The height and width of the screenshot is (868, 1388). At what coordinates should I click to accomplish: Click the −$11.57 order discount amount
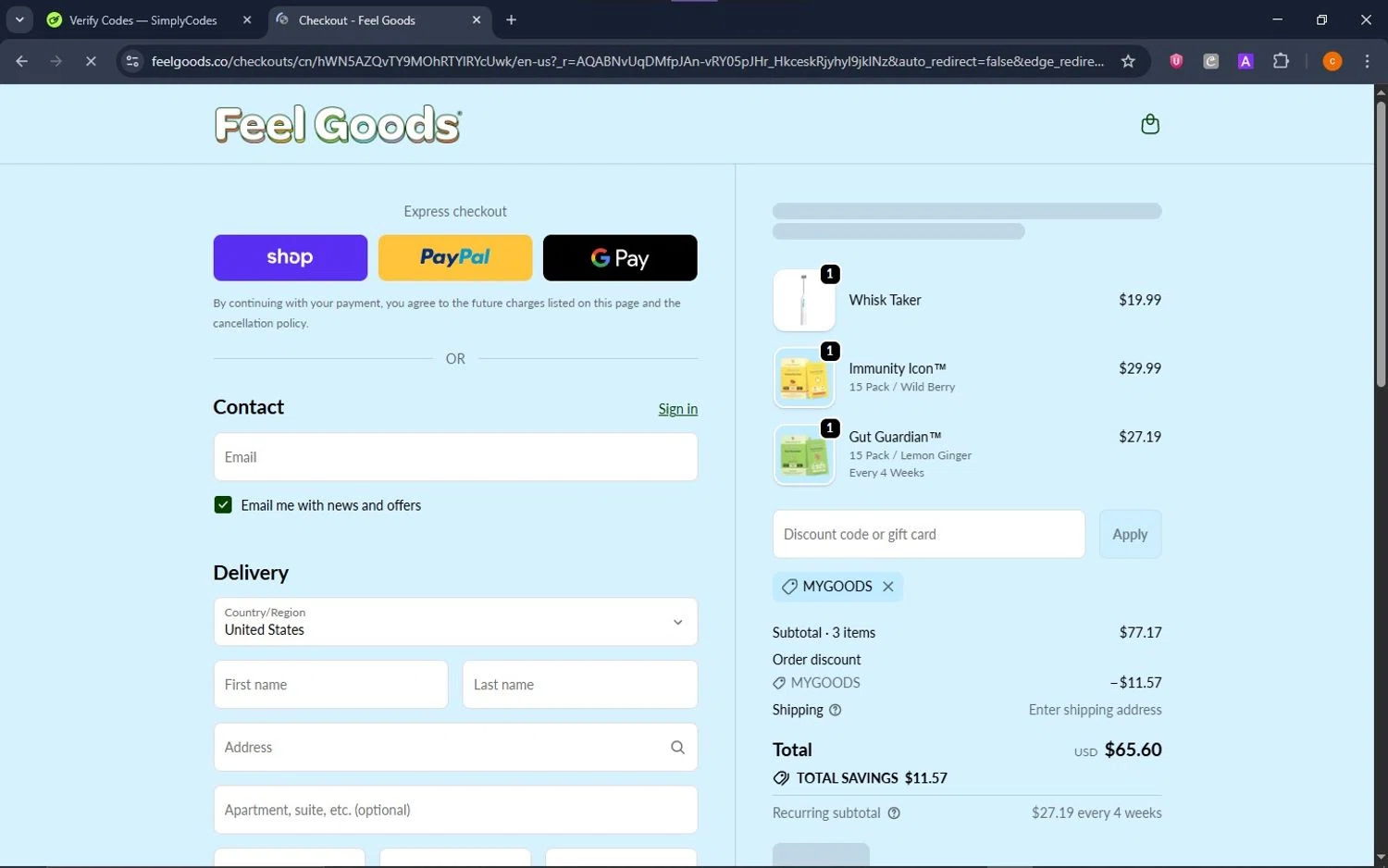1136,683
